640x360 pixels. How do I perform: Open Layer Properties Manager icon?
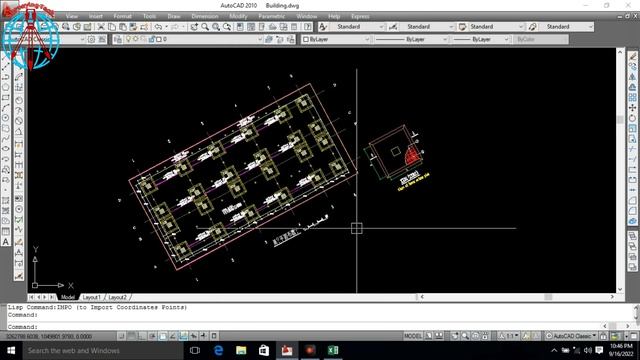[118, 39]
